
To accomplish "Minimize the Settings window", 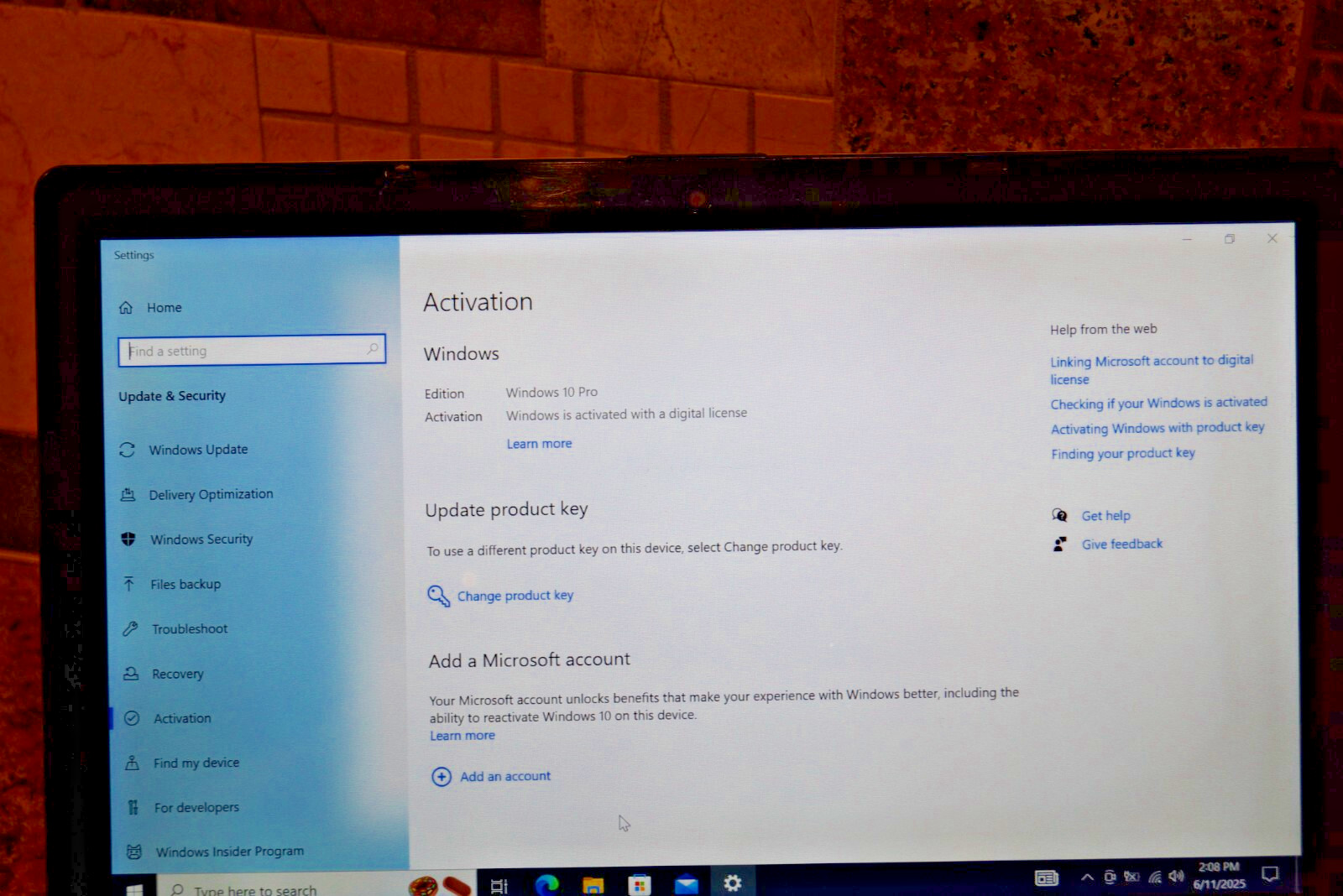I will [x=1187, y=239].
